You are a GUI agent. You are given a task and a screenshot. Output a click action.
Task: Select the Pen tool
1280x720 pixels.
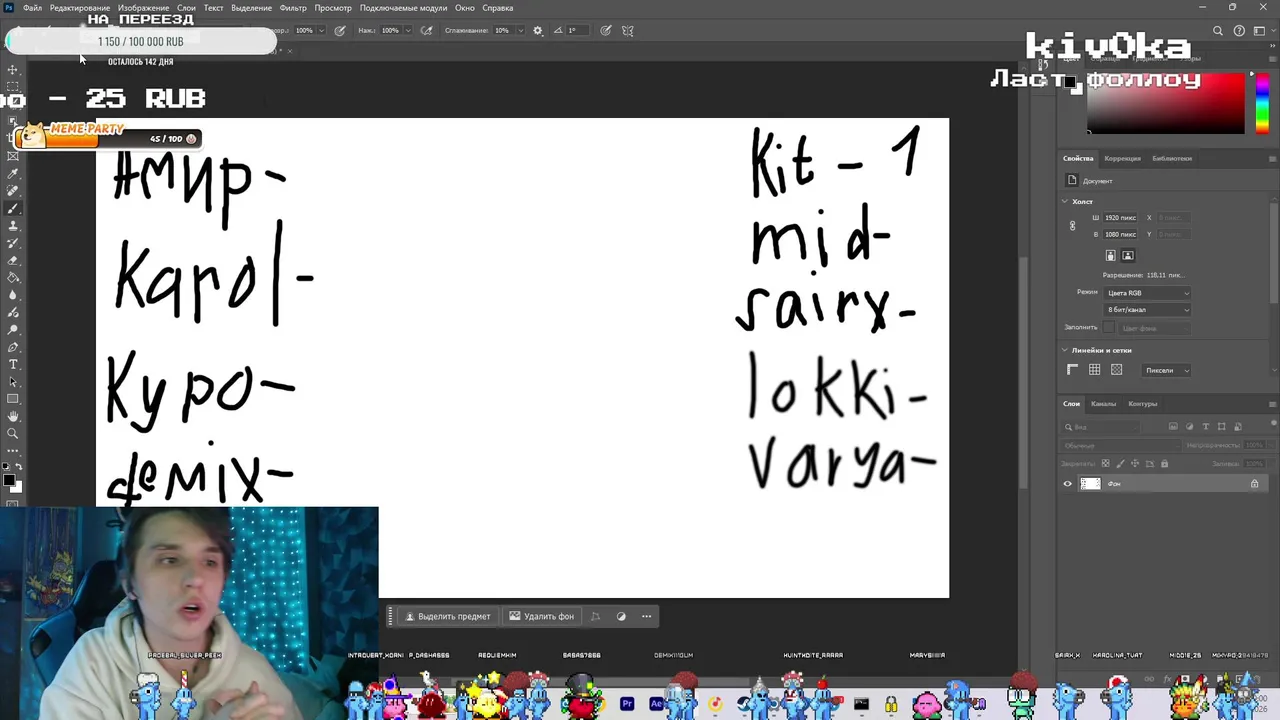pyautogui.click(x=13, y=347)
